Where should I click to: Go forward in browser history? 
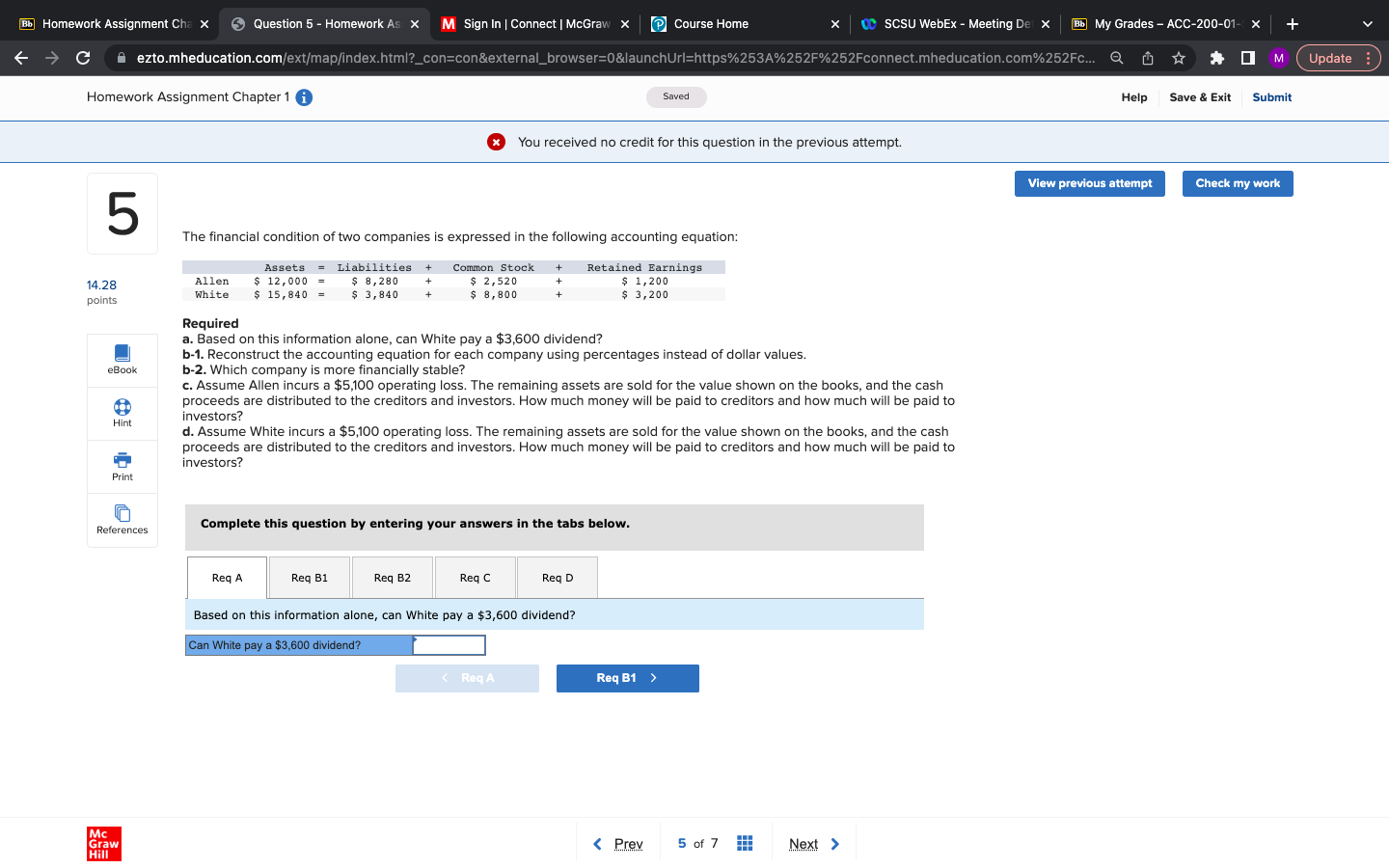tap(52, 58)
